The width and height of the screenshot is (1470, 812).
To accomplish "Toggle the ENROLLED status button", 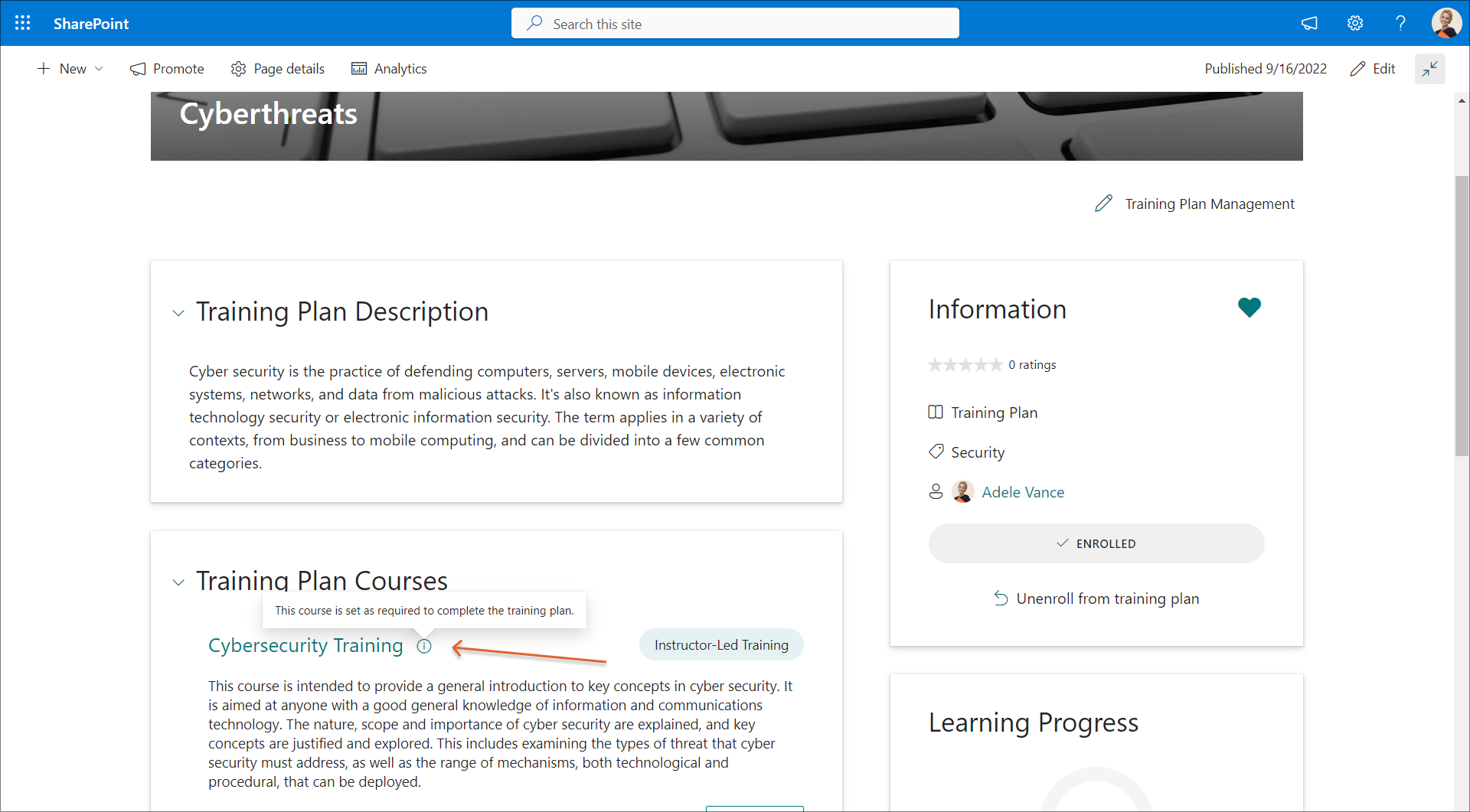I will [1096, 543].
